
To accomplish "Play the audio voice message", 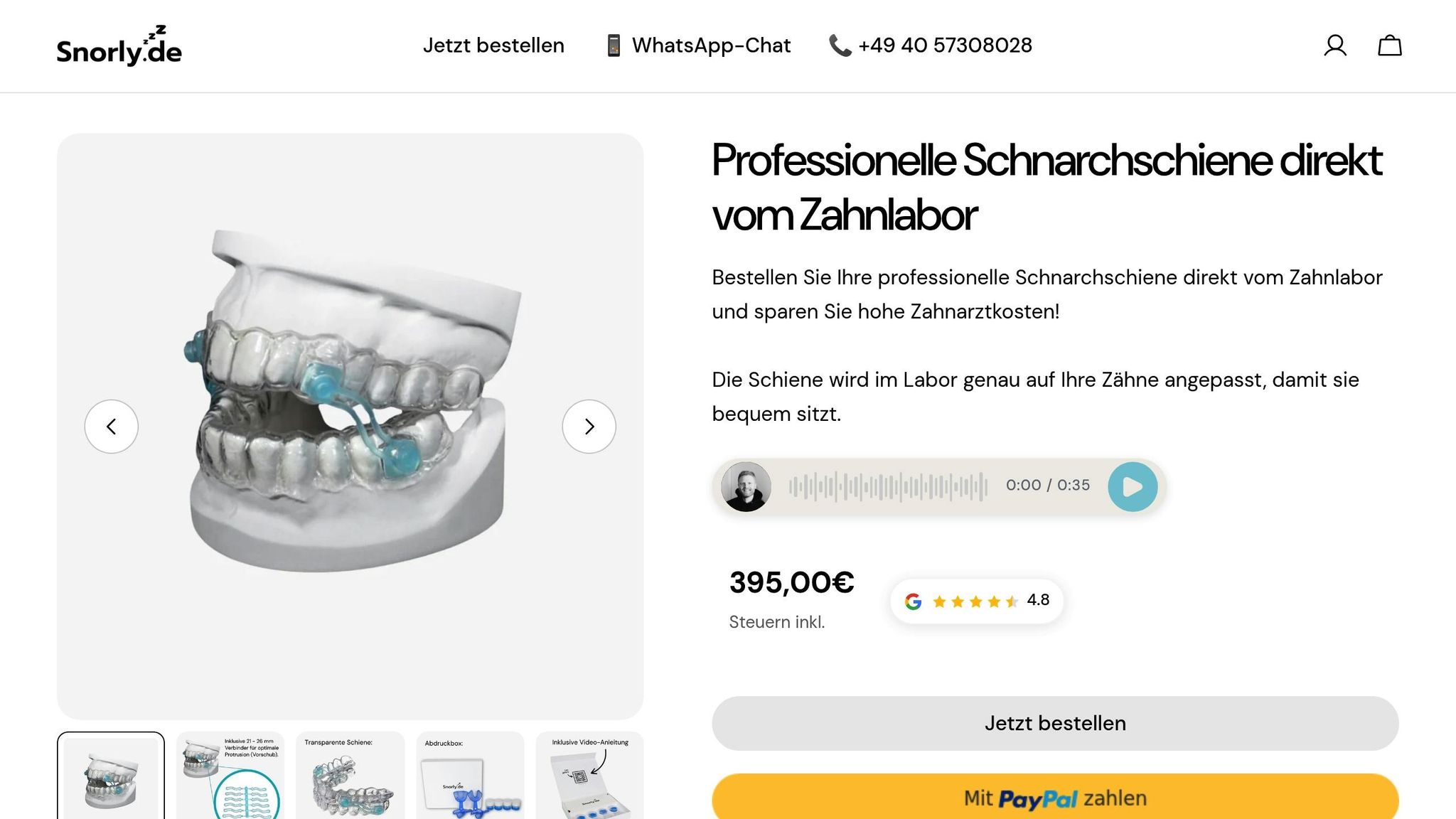I will (x=1133, y=487).
